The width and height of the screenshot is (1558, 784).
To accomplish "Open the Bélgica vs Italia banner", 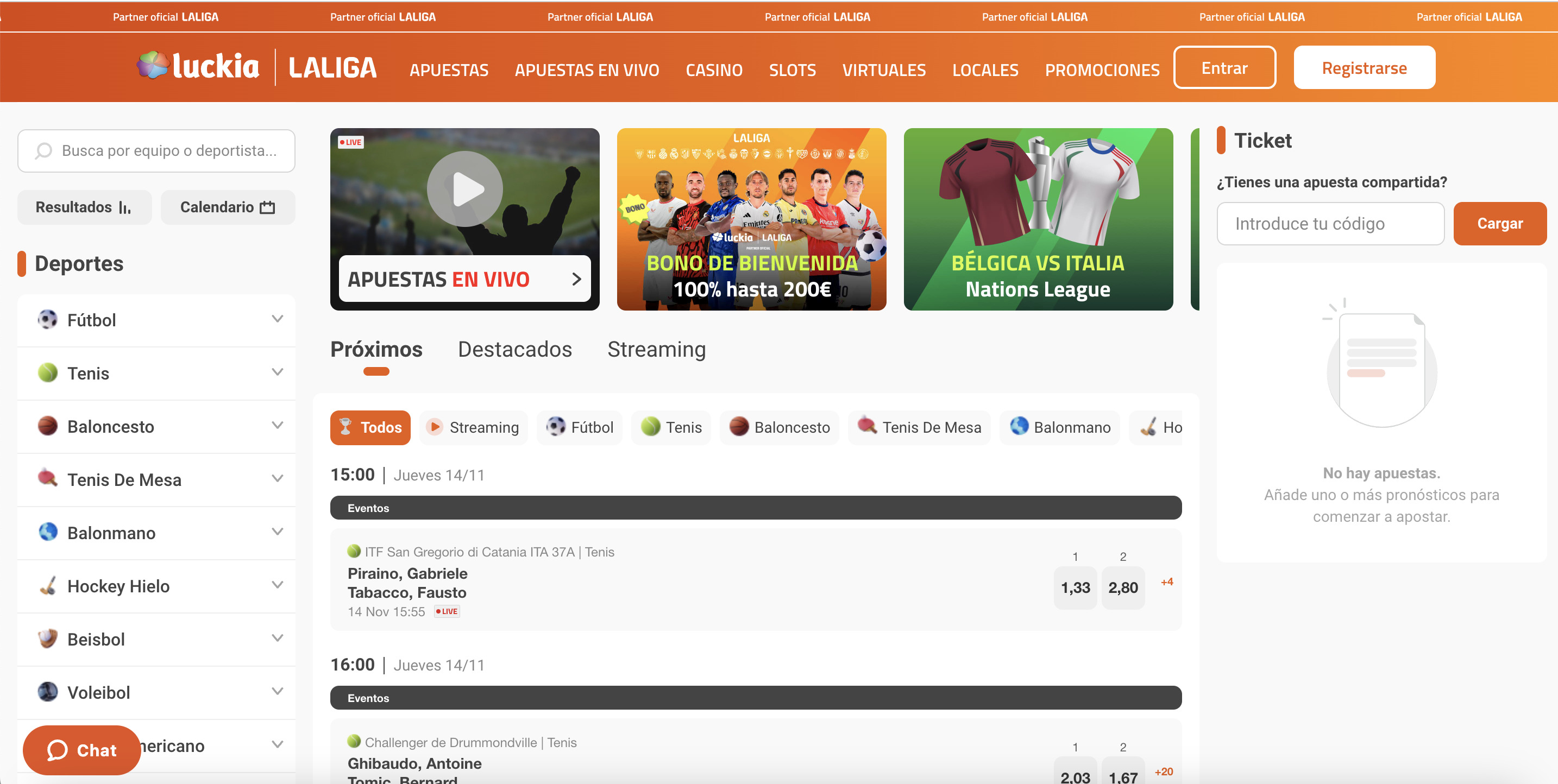I will [1038, 219].
